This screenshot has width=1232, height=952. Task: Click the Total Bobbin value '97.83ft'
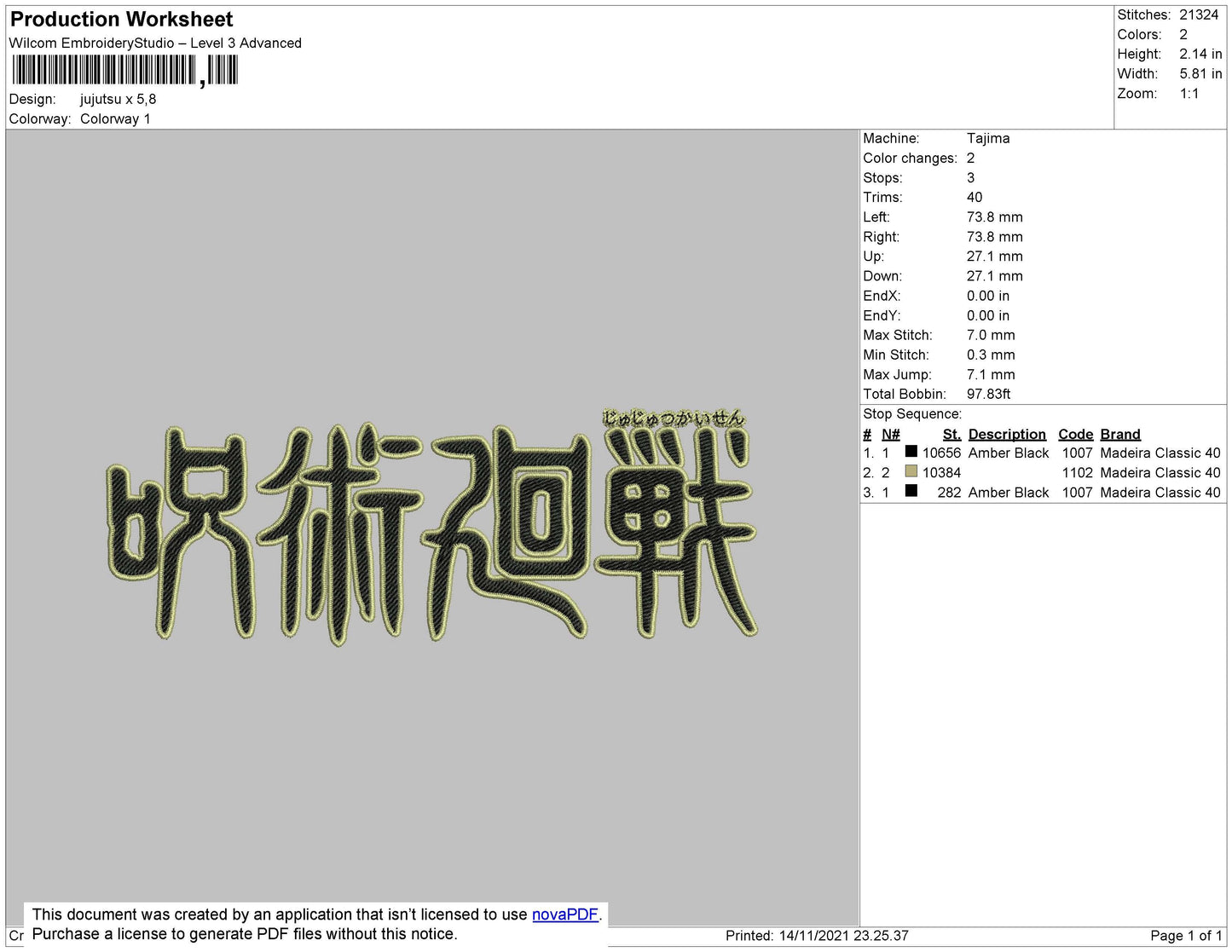pos(989,394)
